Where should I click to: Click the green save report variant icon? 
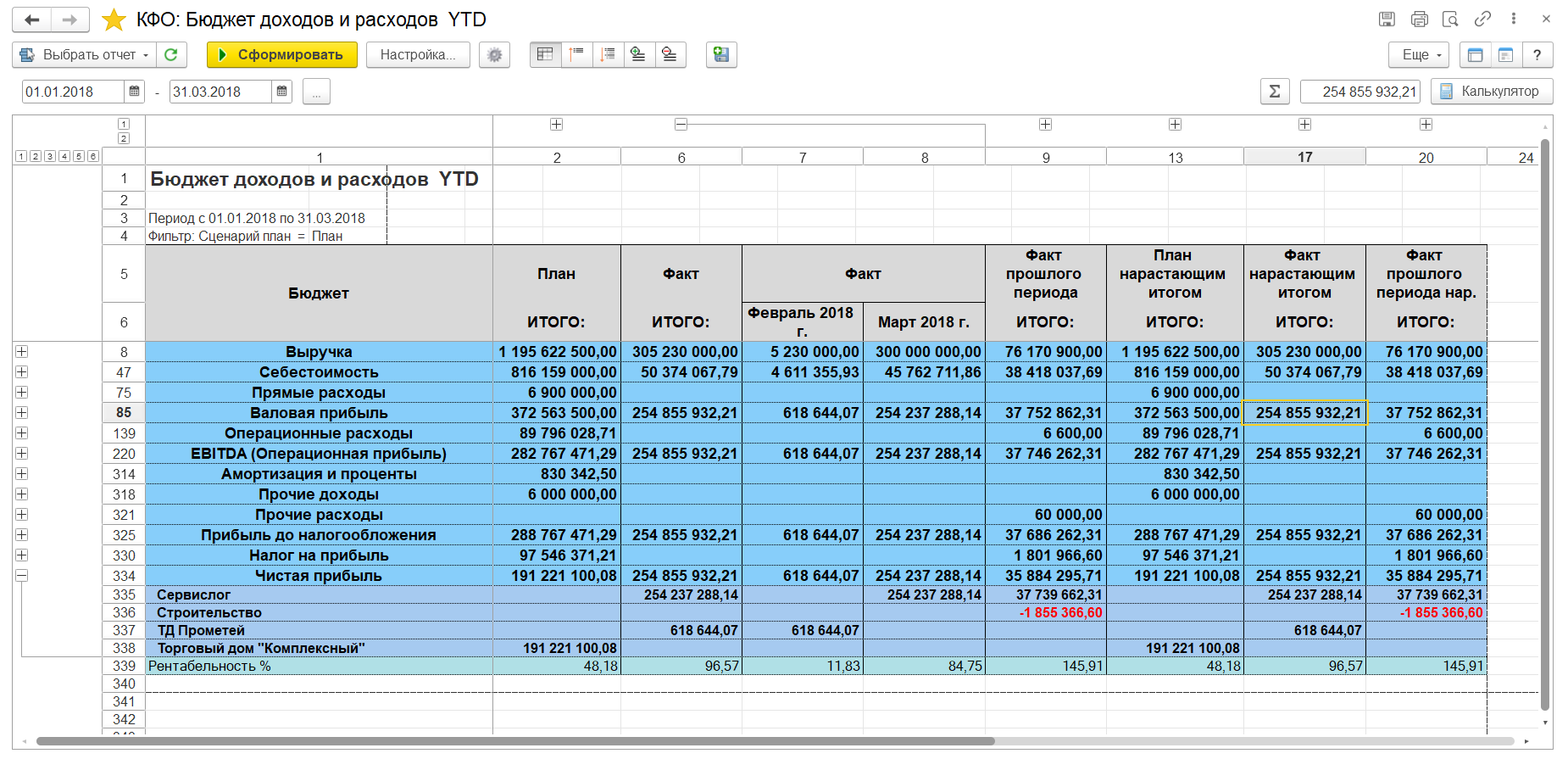721,55
